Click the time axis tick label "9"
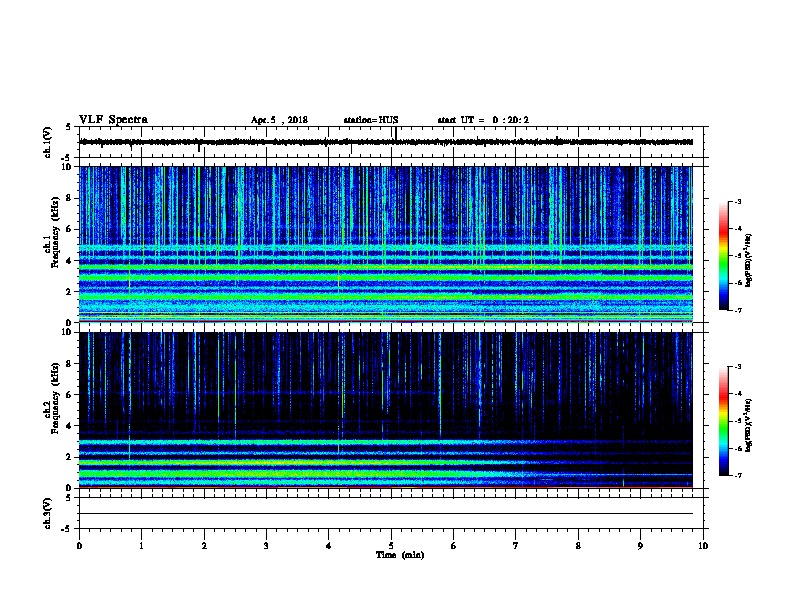 (x=640, y=546)
